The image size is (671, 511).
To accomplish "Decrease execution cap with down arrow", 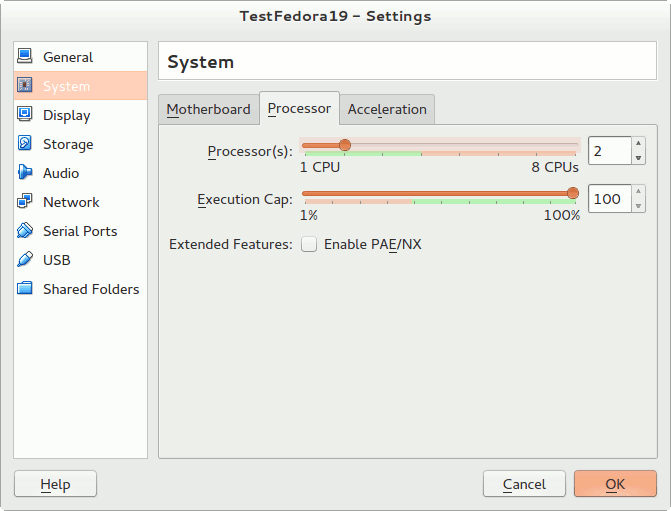I will [x=639, y=205].
